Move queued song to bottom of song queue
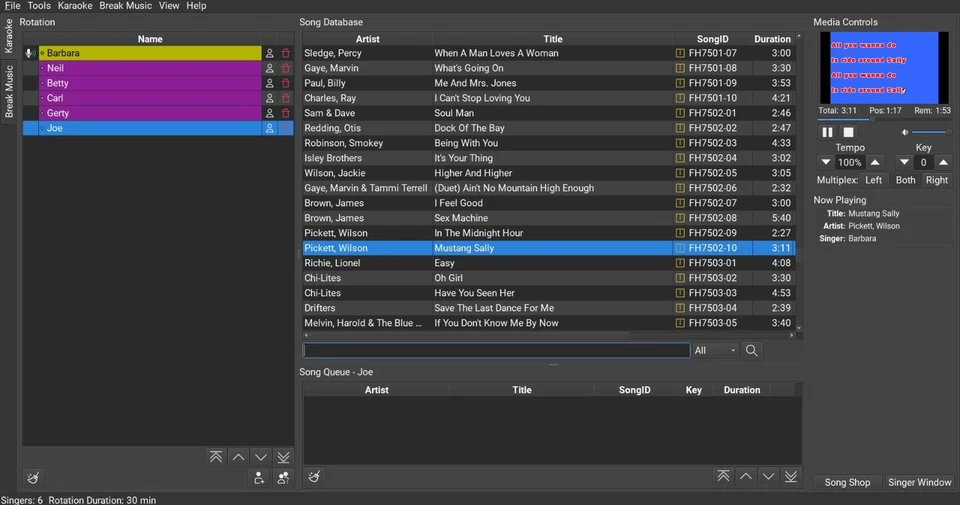 click(790, 476)
